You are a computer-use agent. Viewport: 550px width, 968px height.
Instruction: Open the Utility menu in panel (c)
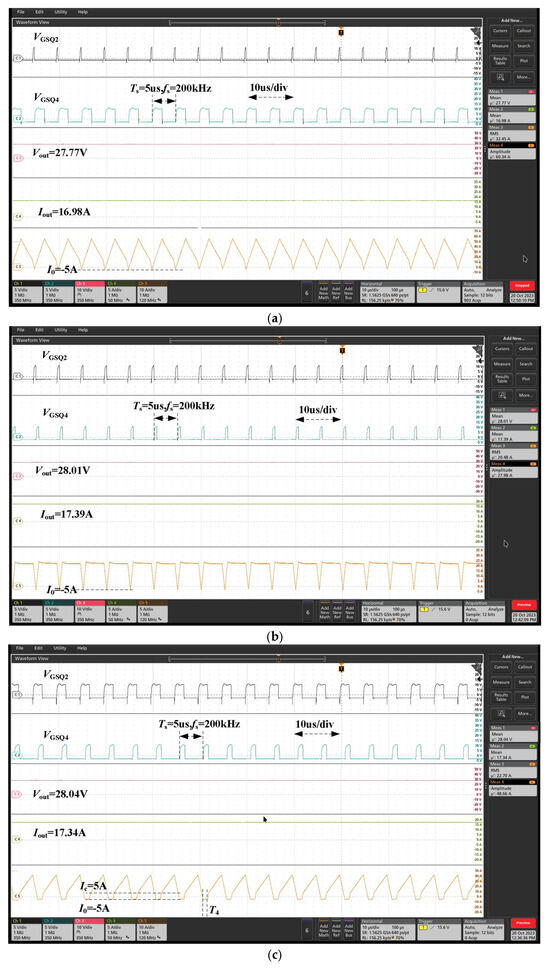62,648
